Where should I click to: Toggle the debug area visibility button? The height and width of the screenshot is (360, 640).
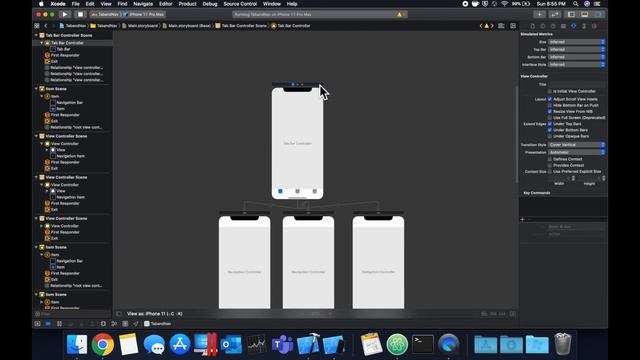coord(584,14)
